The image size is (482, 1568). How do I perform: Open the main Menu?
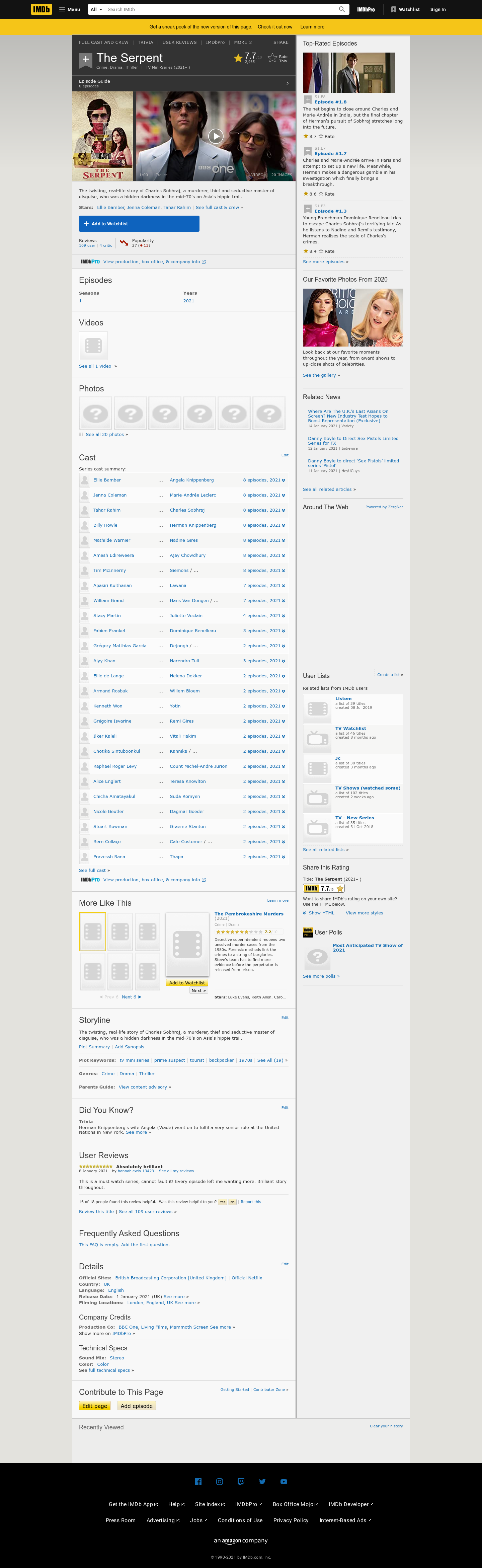pos(69,9)
